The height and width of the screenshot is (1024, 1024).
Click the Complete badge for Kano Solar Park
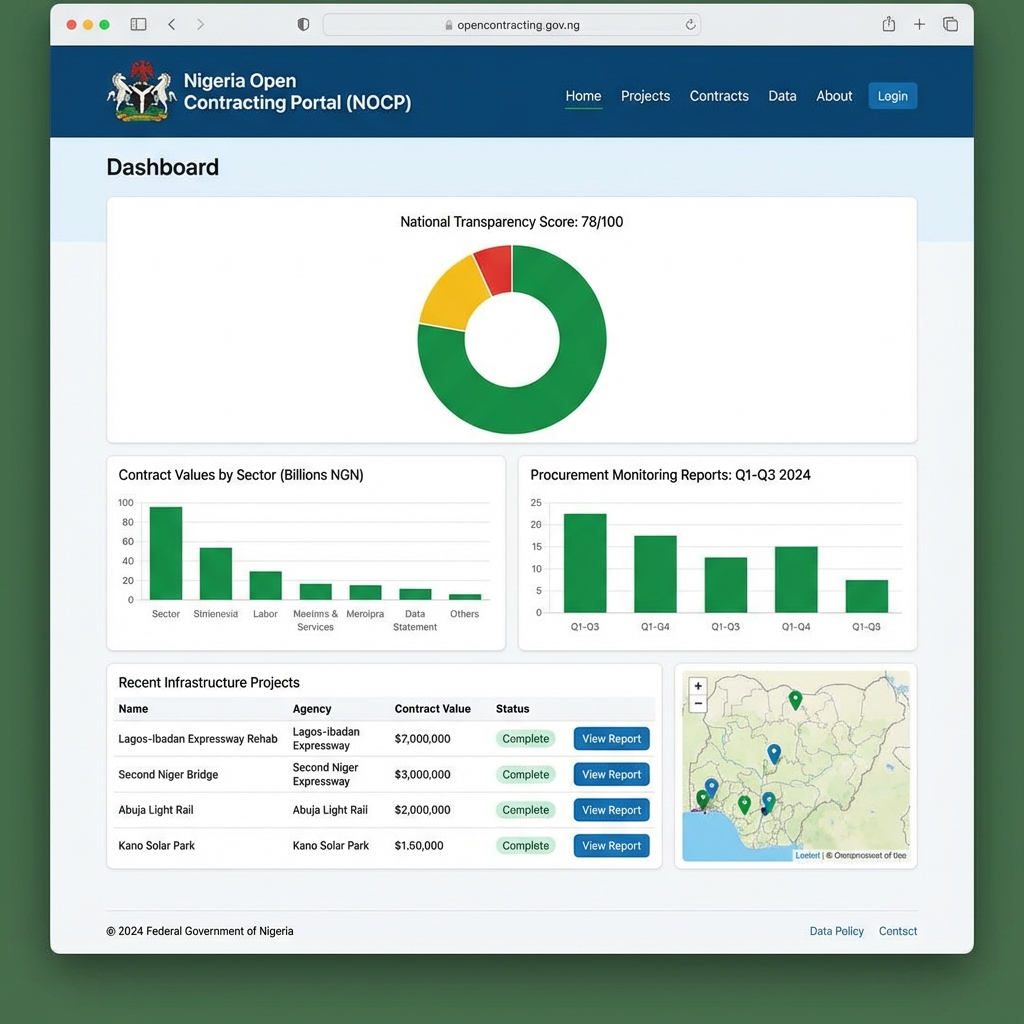525,845
